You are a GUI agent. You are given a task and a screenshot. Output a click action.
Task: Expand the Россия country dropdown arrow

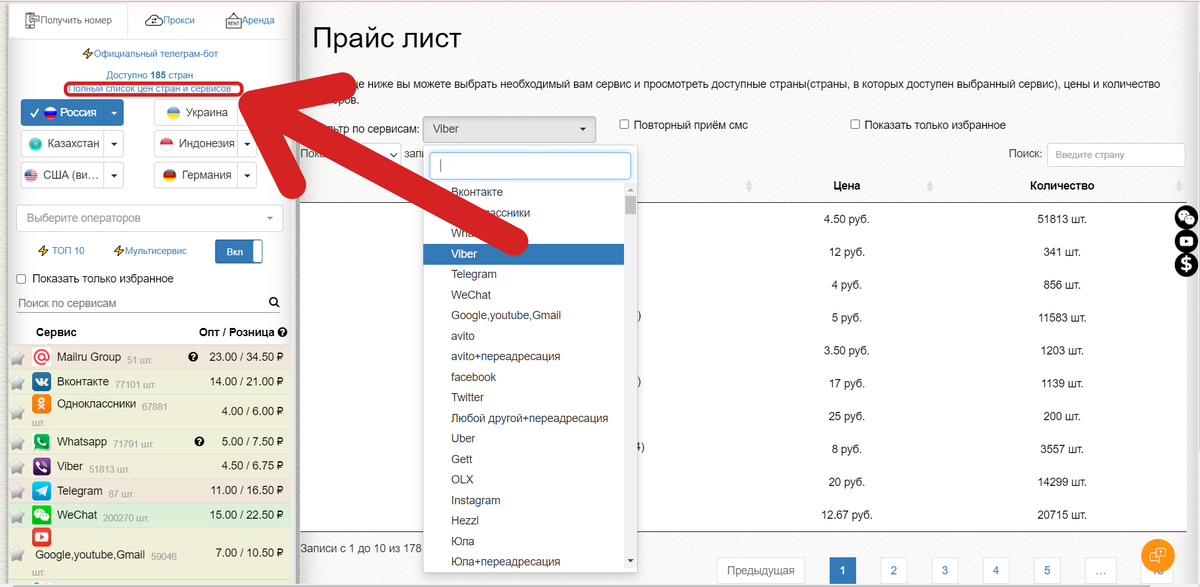tap(114, 113)
